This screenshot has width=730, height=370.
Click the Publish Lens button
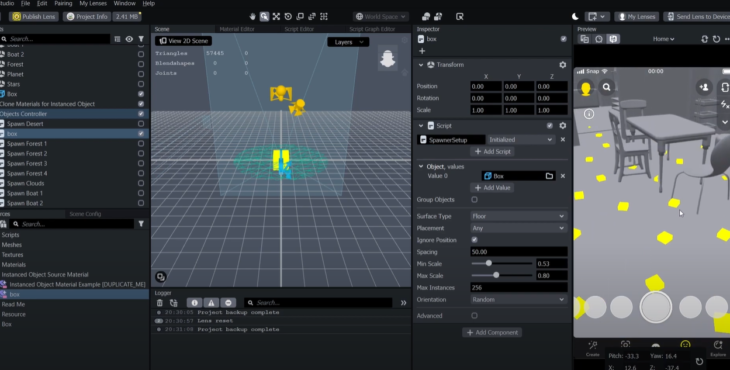tap(34, 16)
